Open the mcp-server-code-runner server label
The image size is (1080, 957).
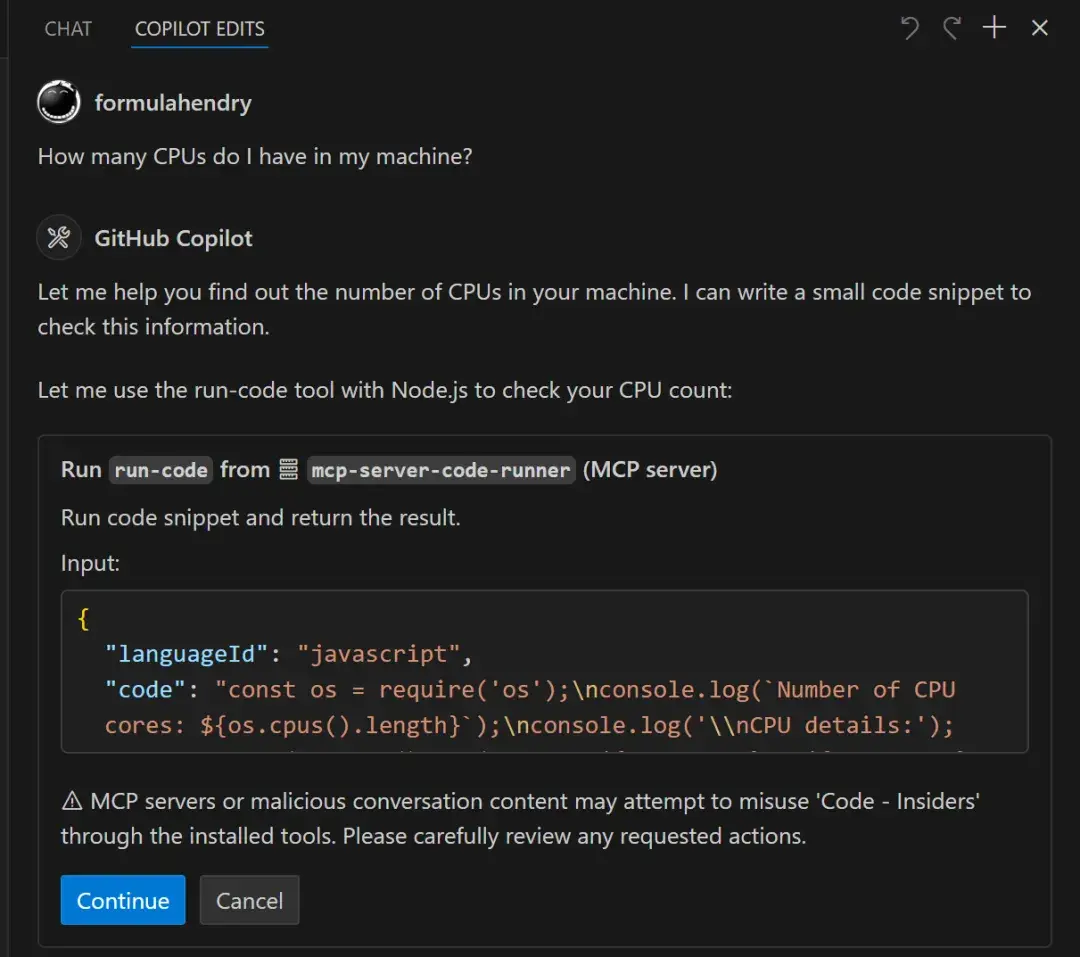[440, 470]
